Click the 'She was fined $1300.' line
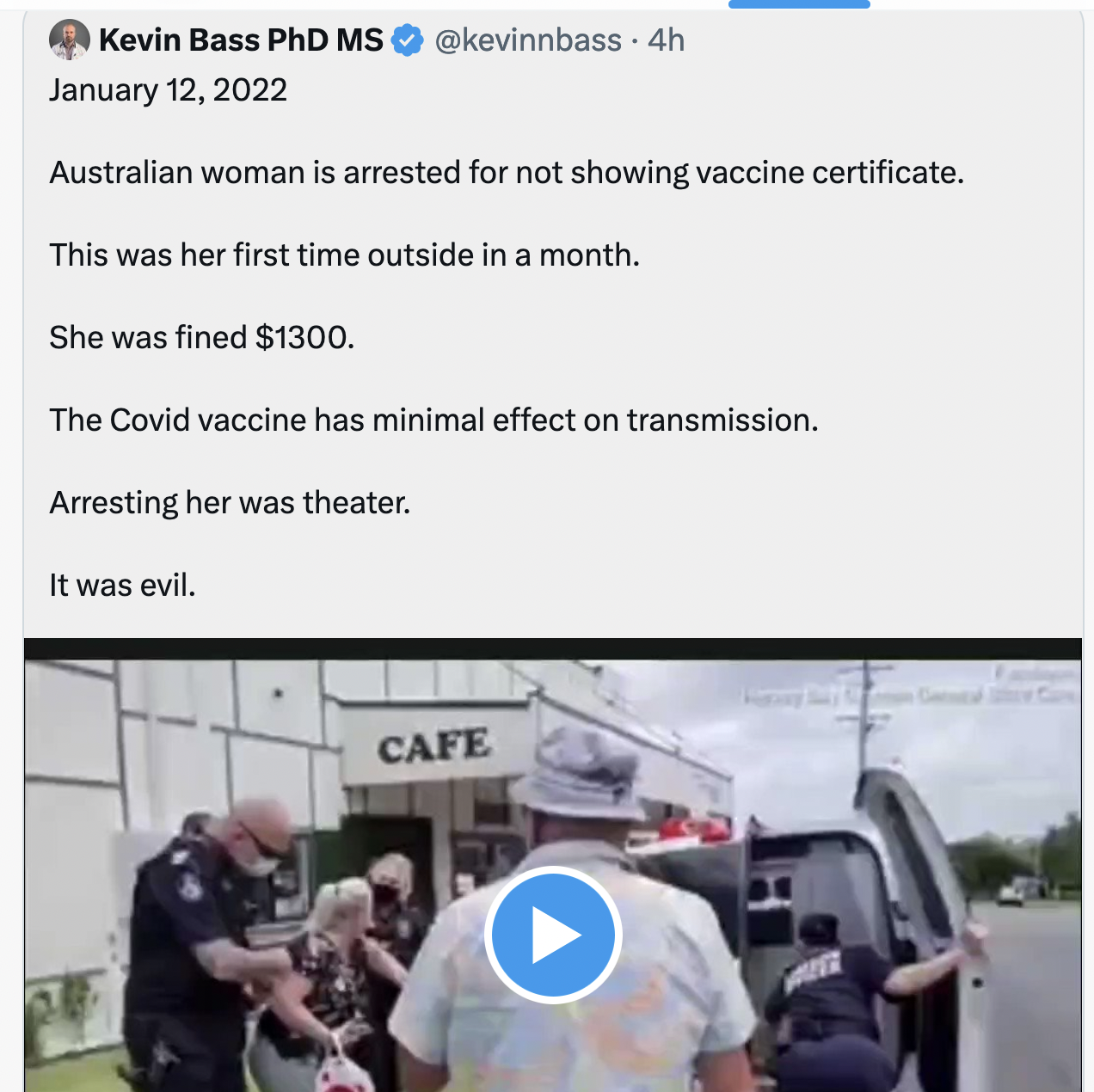This screenshot has width=1094, height=1092. point(201,338)
